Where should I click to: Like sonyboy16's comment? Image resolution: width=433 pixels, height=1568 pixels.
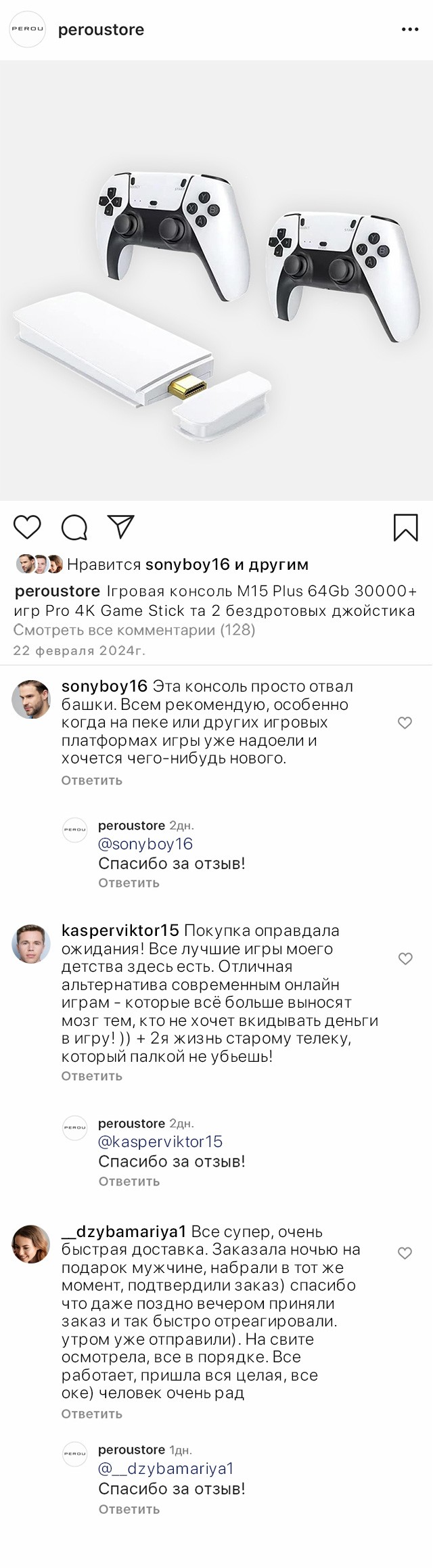(x=405, y=723)
